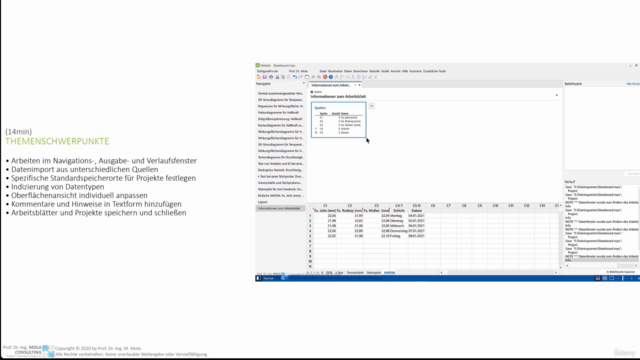Click vertical scrollbar down arrow of worksheet
This screenshot has width=640, height=360.
click(560, 267)
